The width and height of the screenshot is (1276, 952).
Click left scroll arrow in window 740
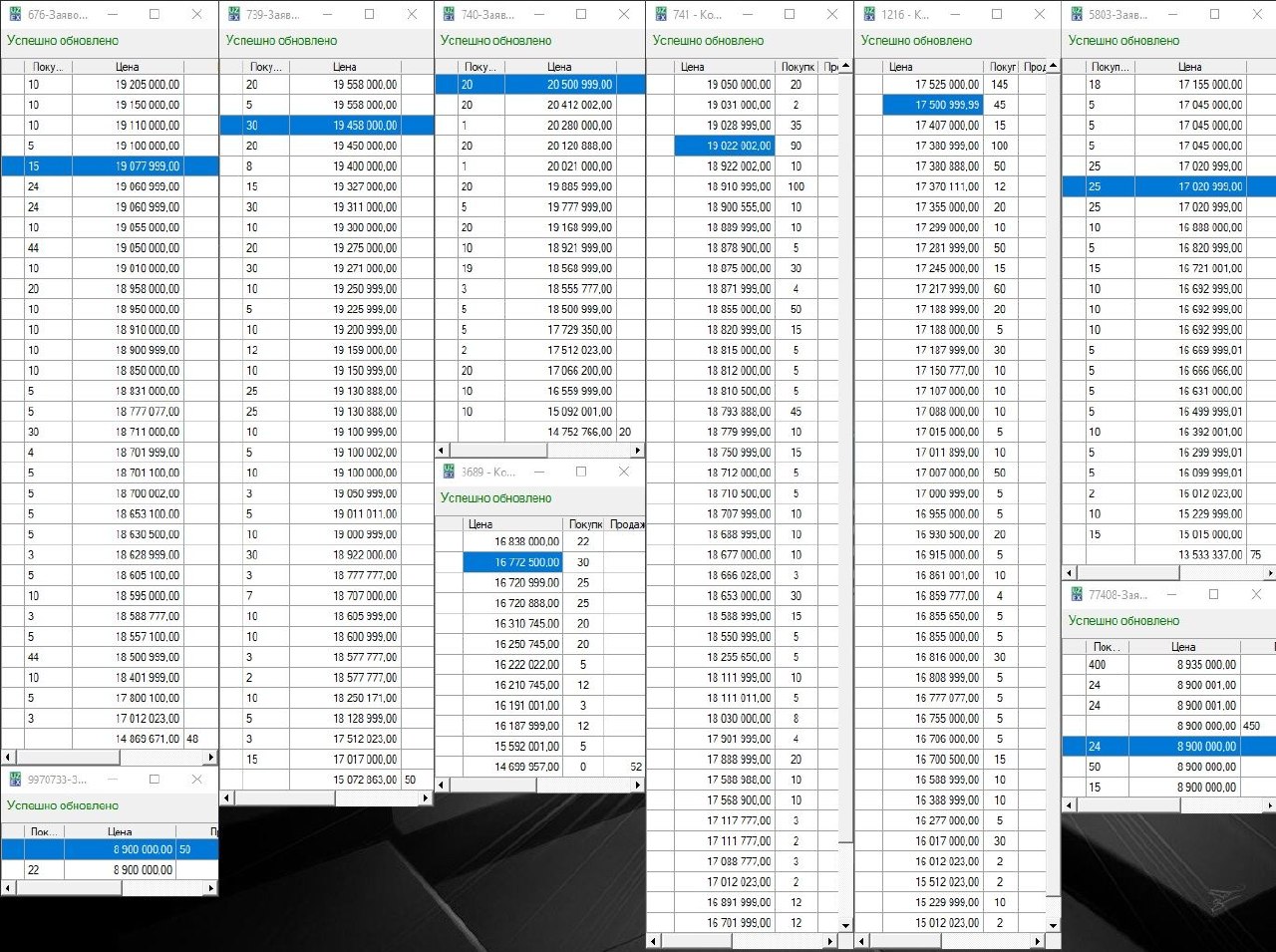coord(443,451)
